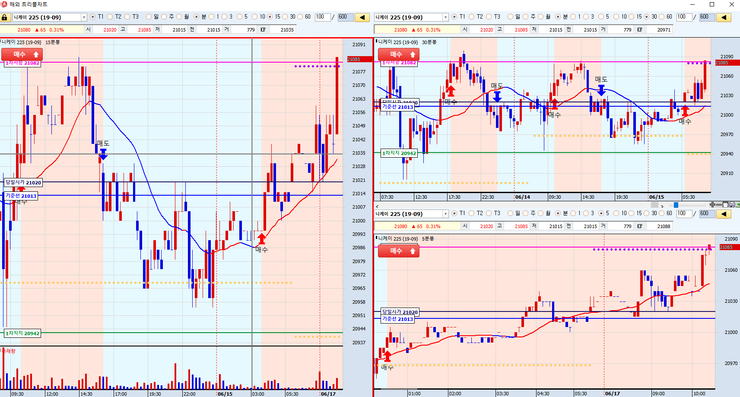Click the blue zoom slider thumb below the 30-minute chart
Screen dimensions: 740x397
pyautogui.click(x=675, y=205)
